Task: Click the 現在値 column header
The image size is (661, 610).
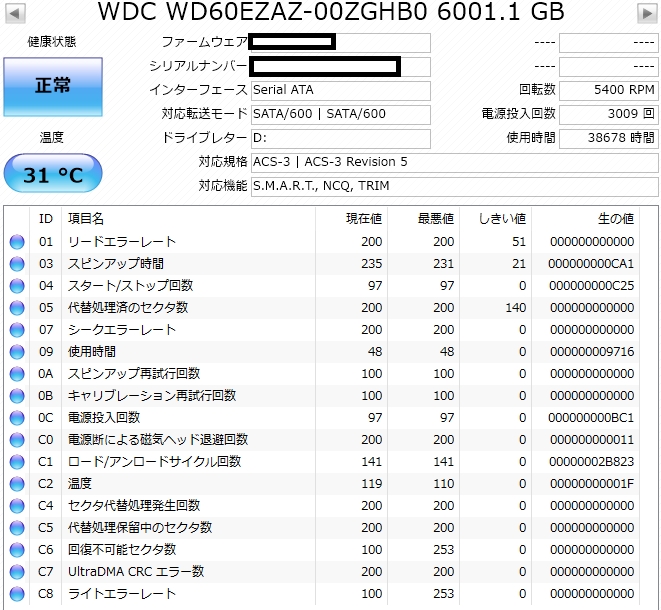Action: point(352,219)
